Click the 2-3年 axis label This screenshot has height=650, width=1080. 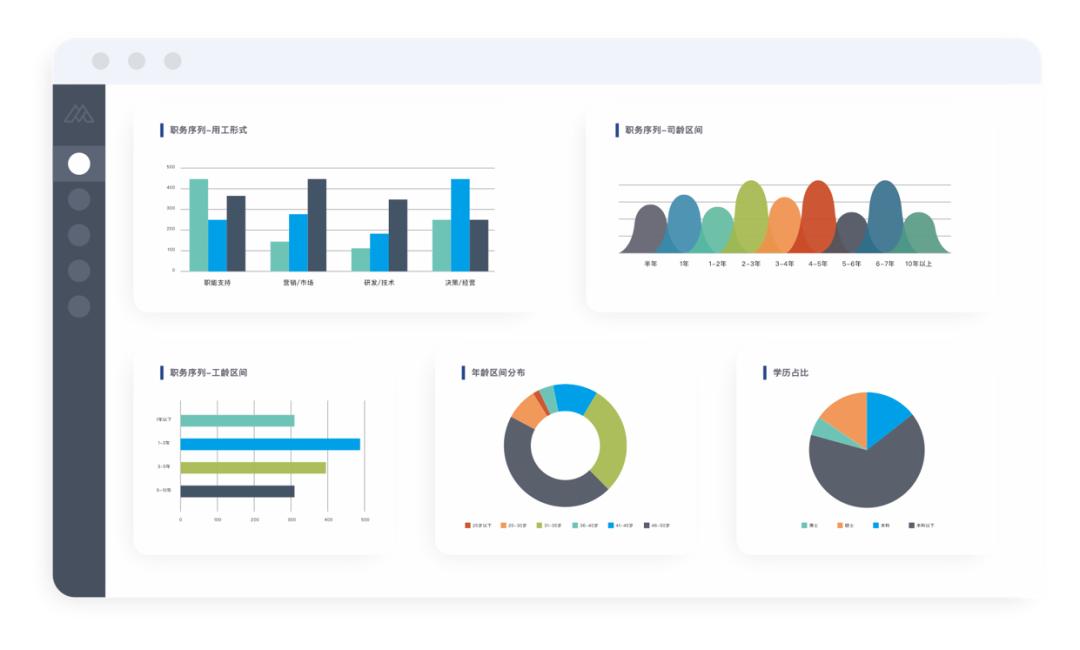[x=751, y=264]
